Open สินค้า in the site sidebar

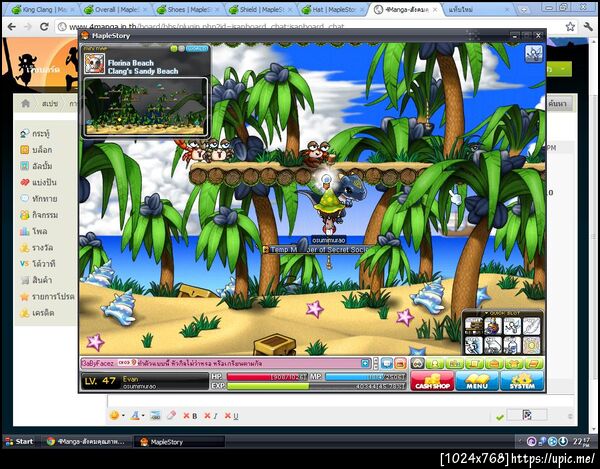[x=36, y=280]
